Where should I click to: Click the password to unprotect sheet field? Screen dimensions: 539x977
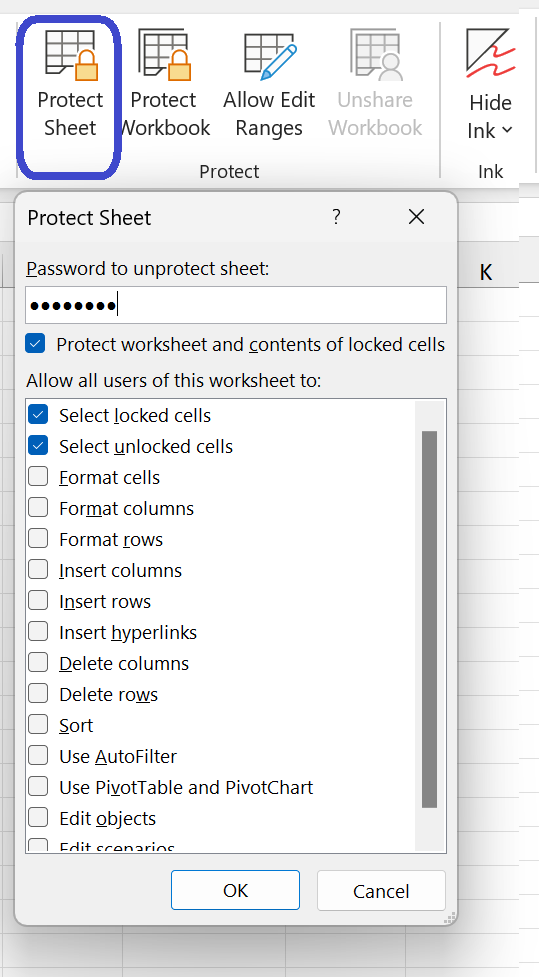pos(236,305)
